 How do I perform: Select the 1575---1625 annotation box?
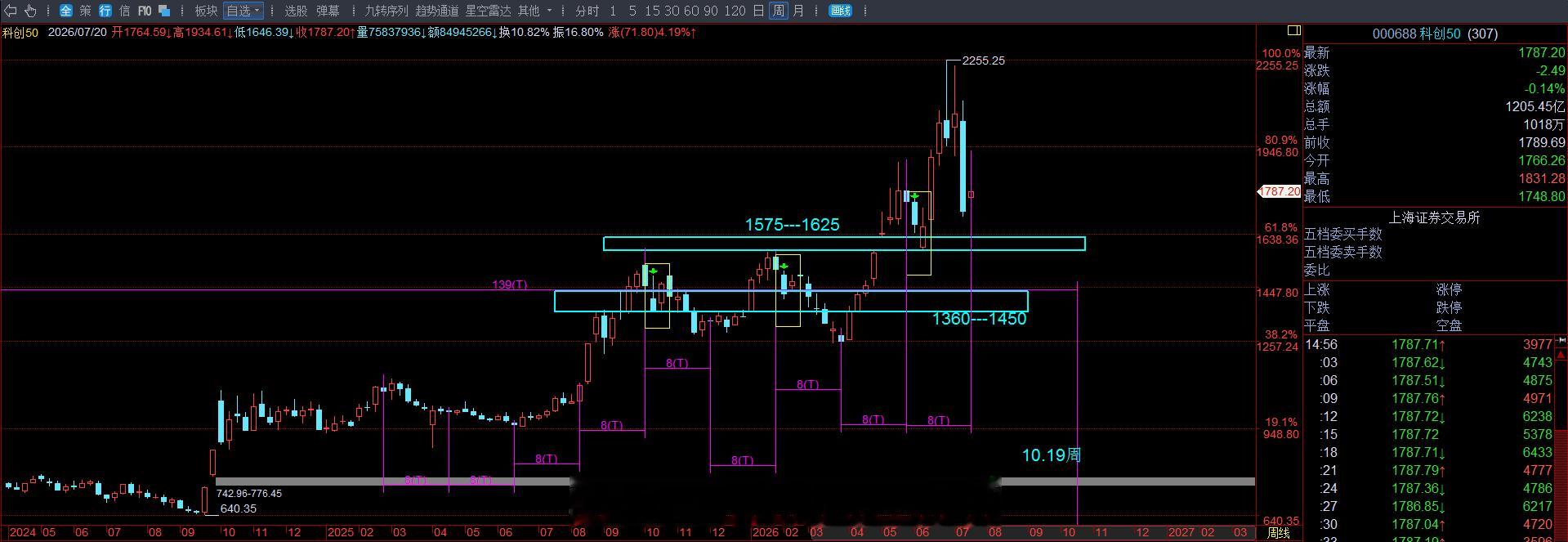coord(844,244)
